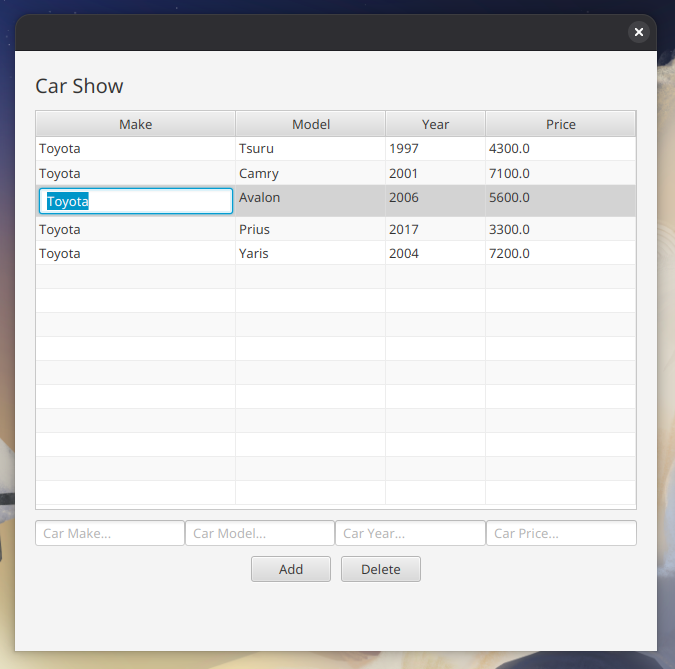Select the Yaris model cell
This screenshot has height=669, width=675.
coord(310,253)
